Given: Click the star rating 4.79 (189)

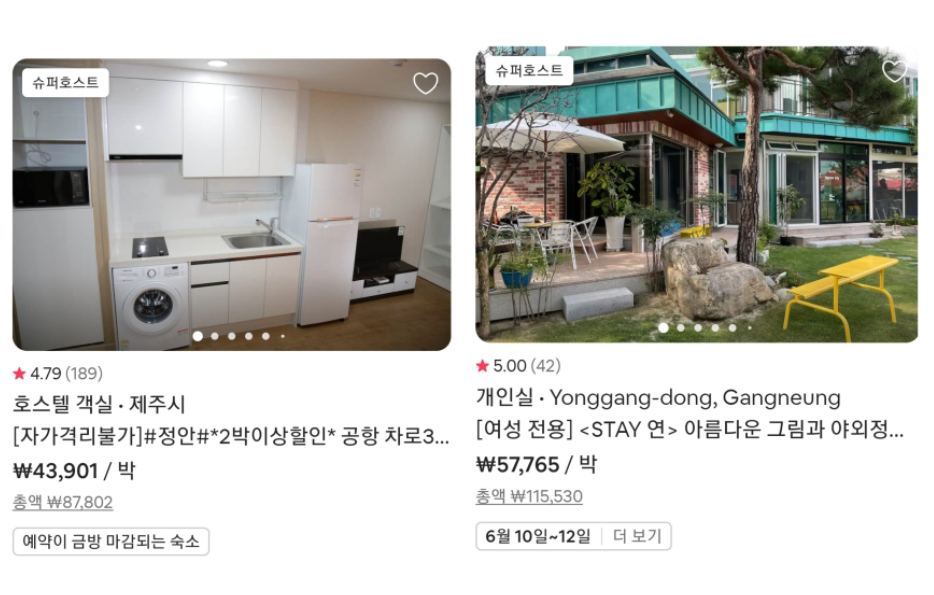Looking at the screenshot, I should click(x=58, y=373).
